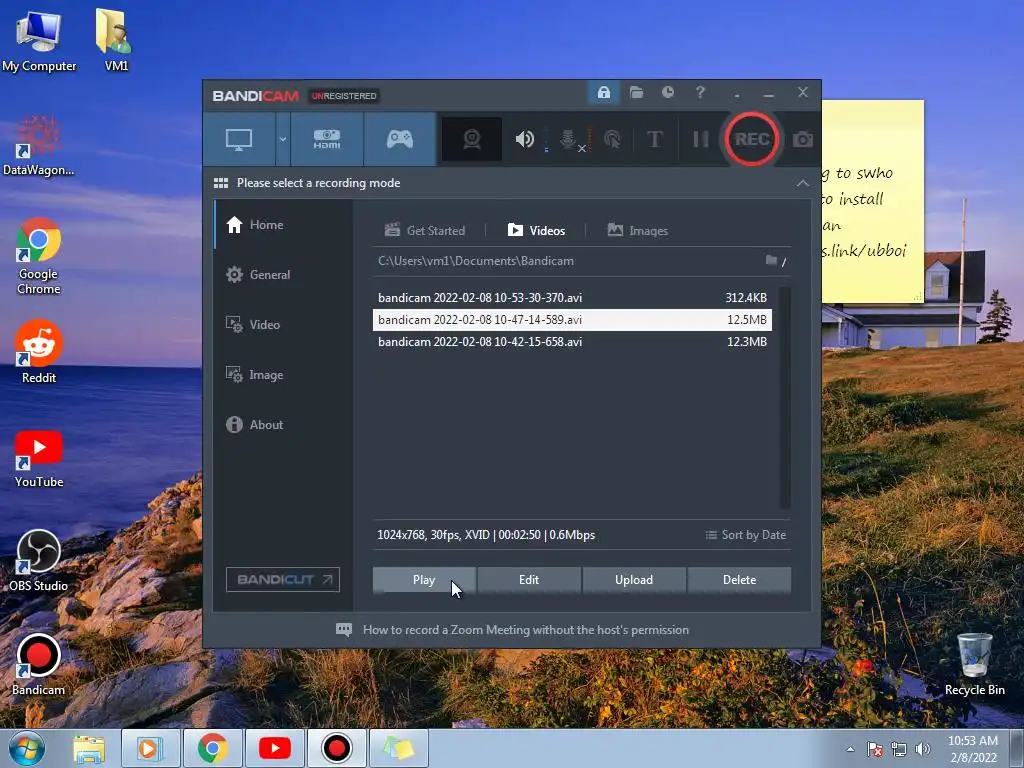
Task: Select bandicam 2022-02-08 10-42-15-658.avi
Action: (x=572, y=342)
